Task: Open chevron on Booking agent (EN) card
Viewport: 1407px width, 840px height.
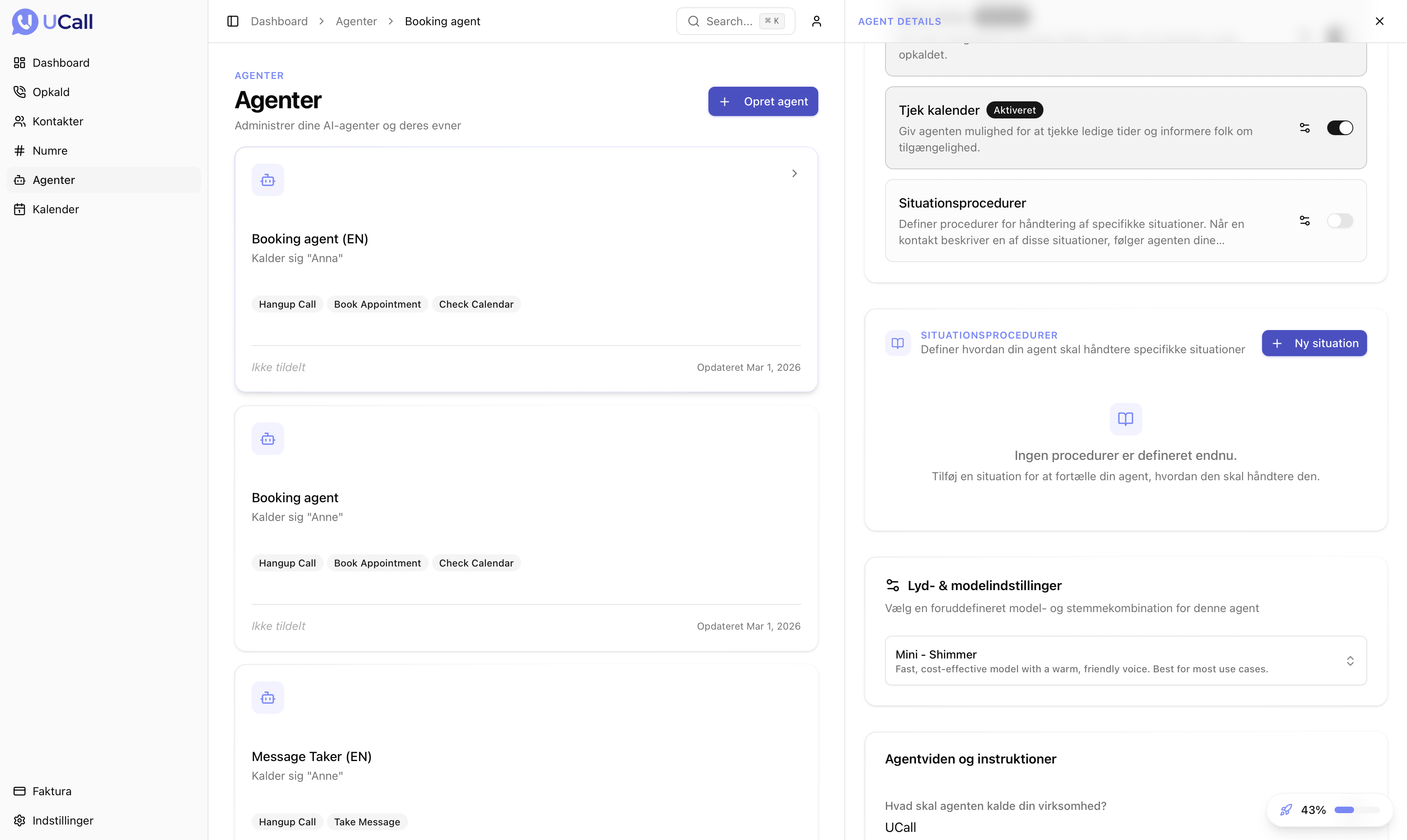Action: 794,174
